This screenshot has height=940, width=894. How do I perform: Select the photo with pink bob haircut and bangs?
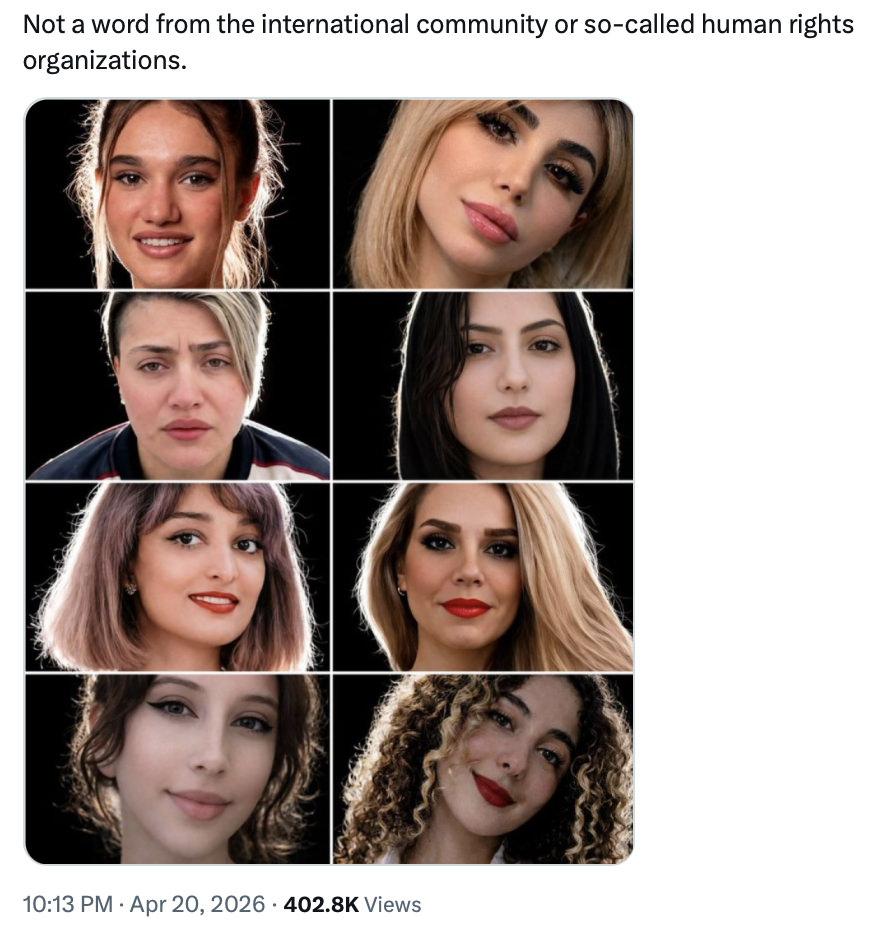tap(177, 577)
